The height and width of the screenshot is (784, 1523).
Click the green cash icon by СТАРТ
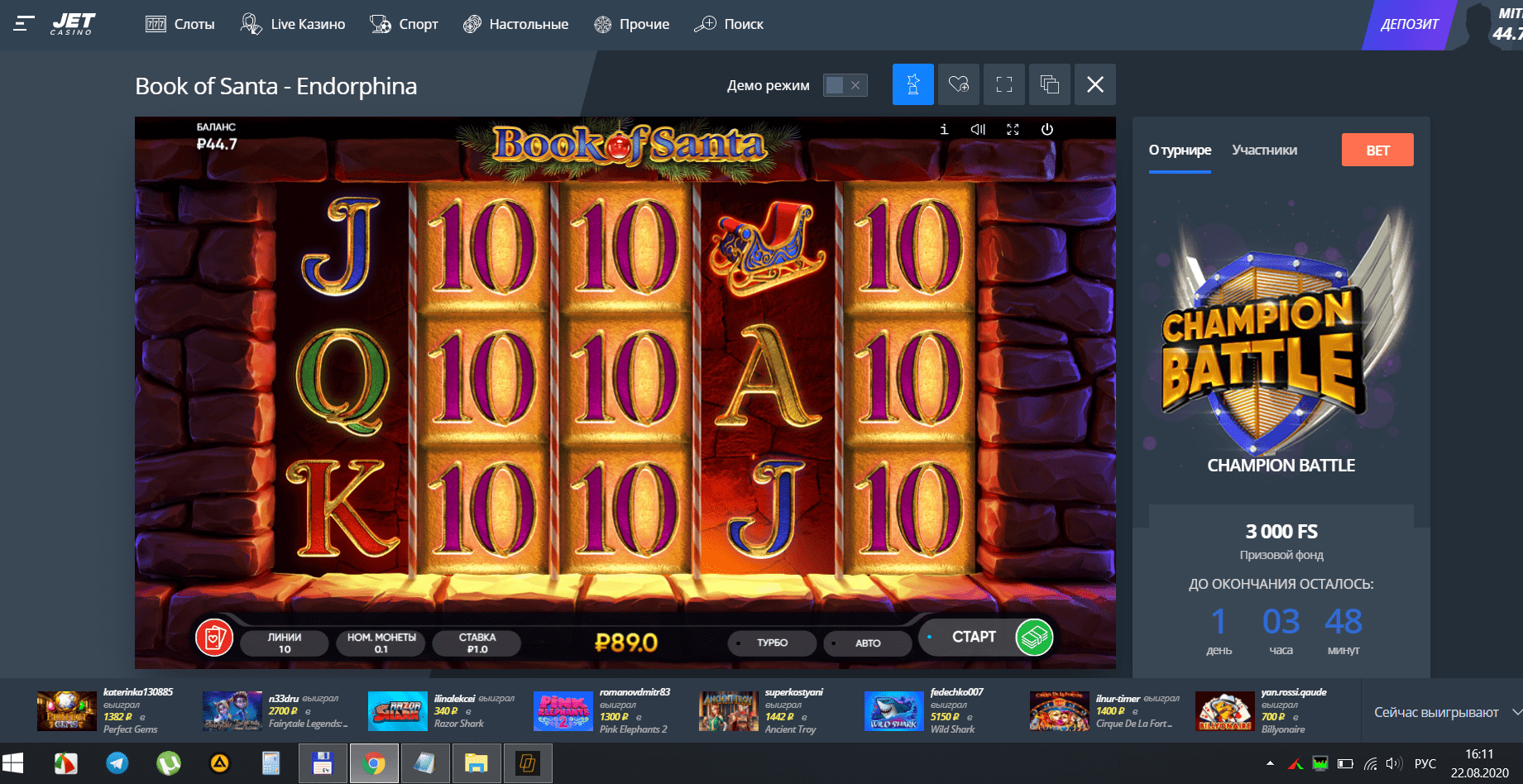click(1034, 637)
